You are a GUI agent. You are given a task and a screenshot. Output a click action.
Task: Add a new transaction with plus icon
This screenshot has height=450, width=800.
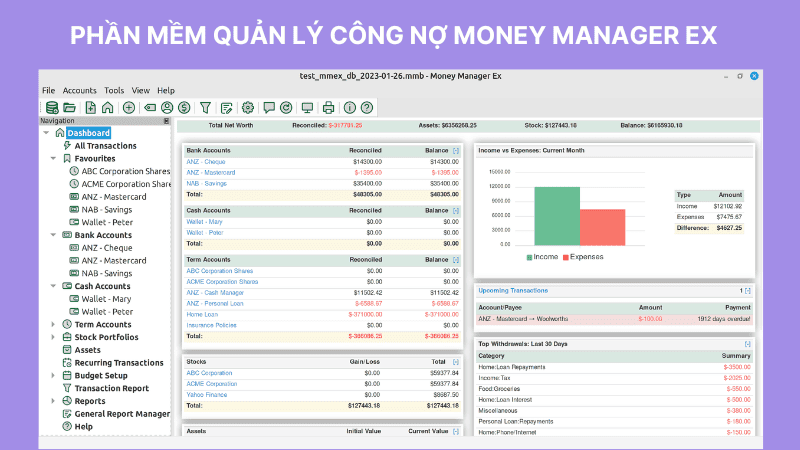pyautogui.click(x=129, y=108)
